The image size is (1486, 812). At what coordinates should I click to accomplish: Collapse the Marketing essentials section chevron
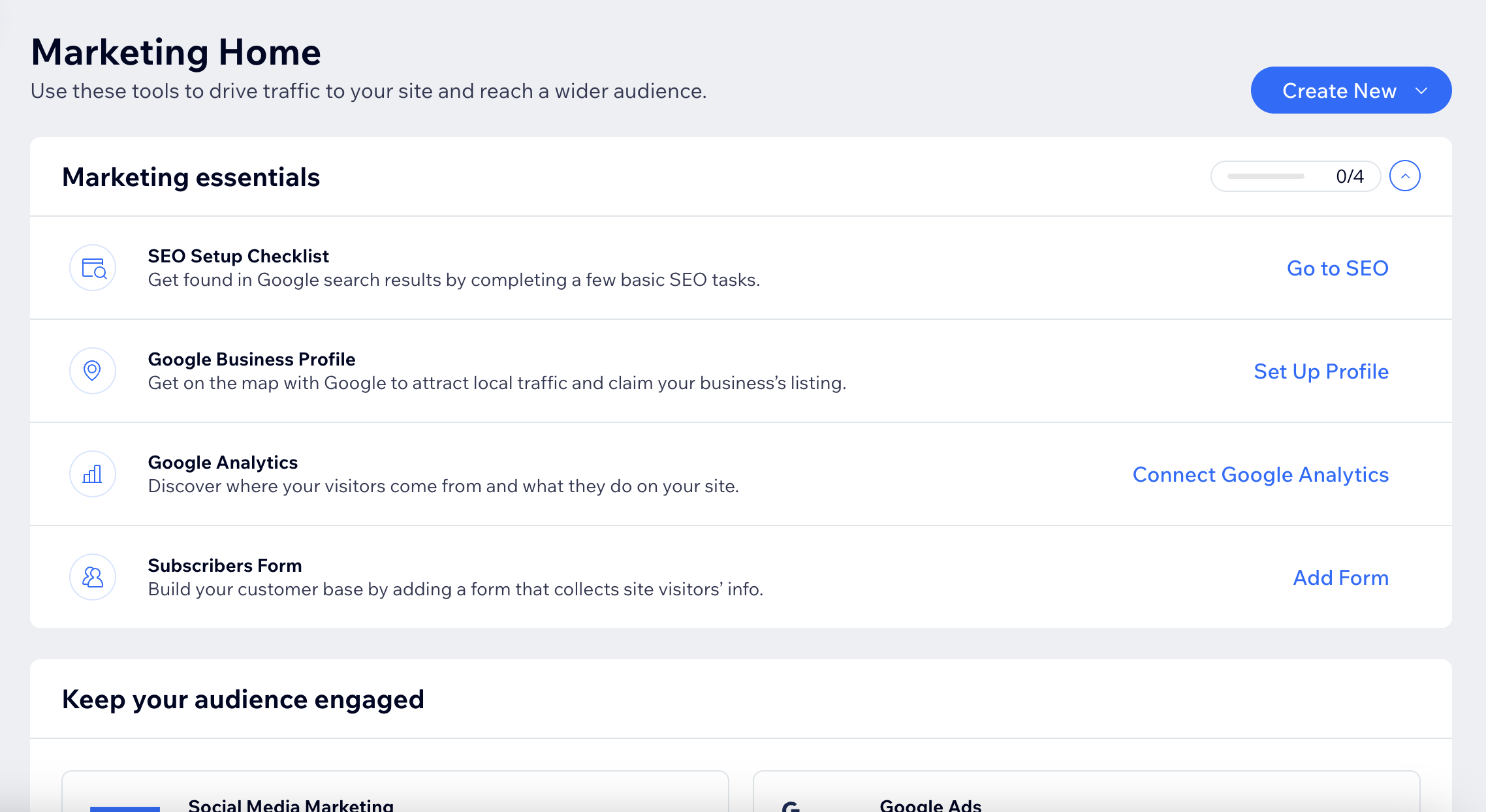click(x=1405, y=176)
